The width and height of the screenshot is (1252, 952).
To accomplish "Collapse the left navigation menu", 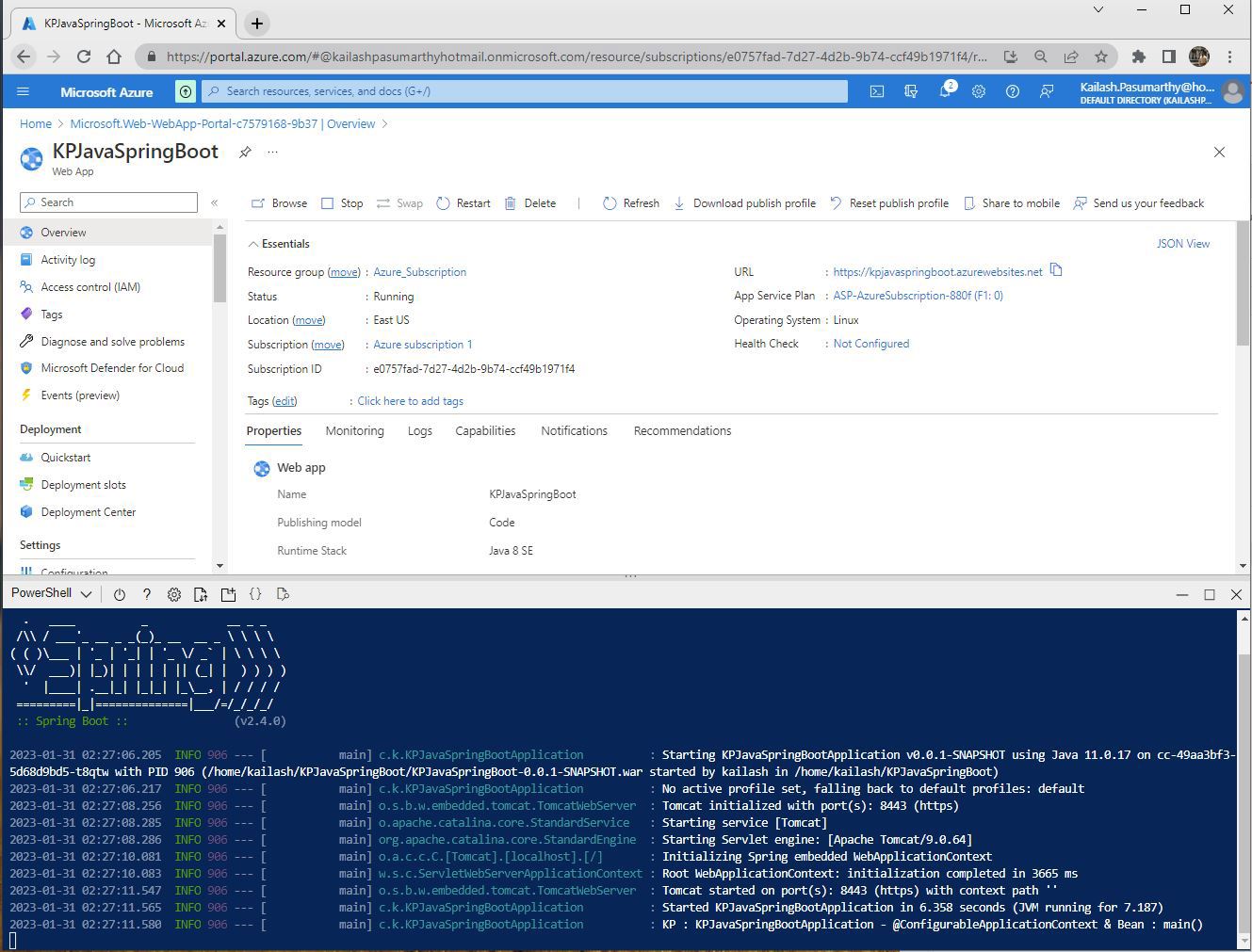I will click(214, 202).
